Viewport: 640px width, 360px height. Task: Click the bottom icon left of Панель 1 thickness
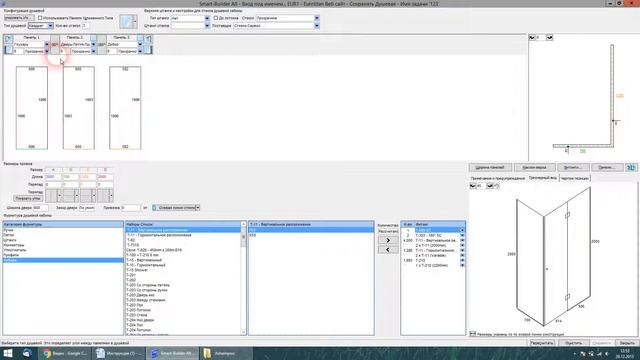pos(8,50)
